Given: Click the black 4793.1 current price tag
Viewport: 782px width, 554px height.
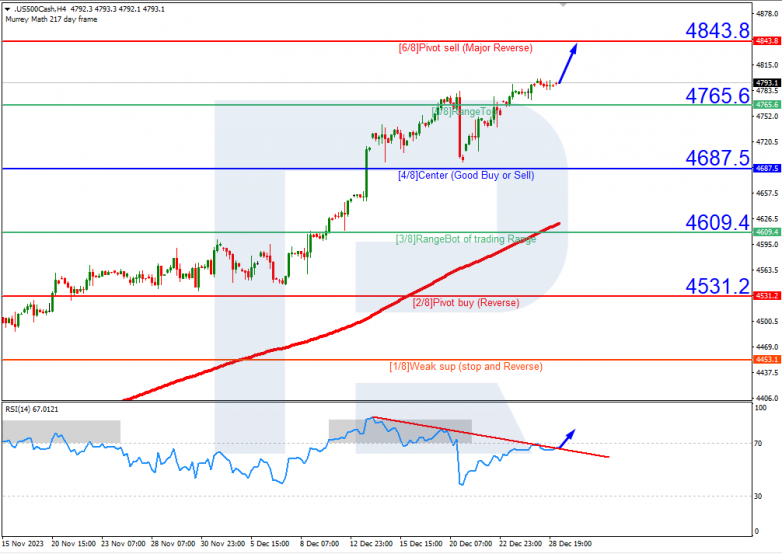Looking at the screenshot, I should (767, 83).
